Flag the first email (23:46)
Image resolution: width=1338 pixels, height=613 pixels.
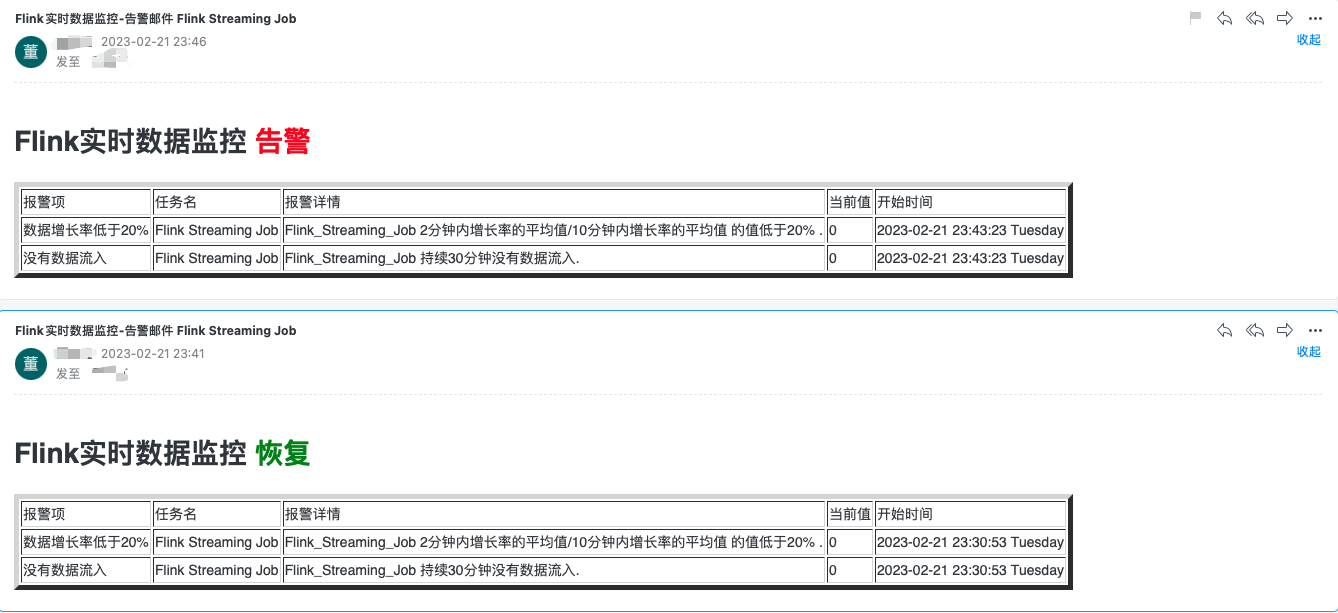(x=1195, y=18)
